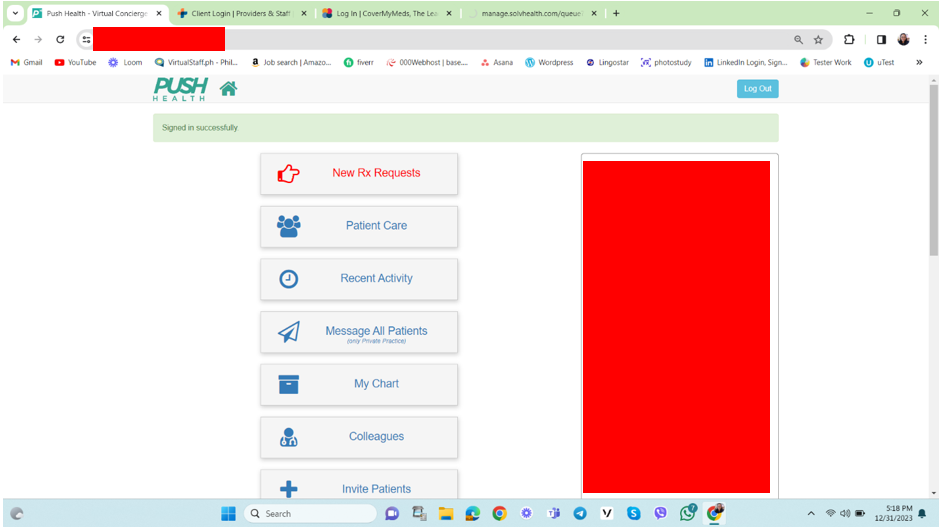Open Tester Work bookmark
940x527 pixels.
pyautogui.click(x=825, y=62)
